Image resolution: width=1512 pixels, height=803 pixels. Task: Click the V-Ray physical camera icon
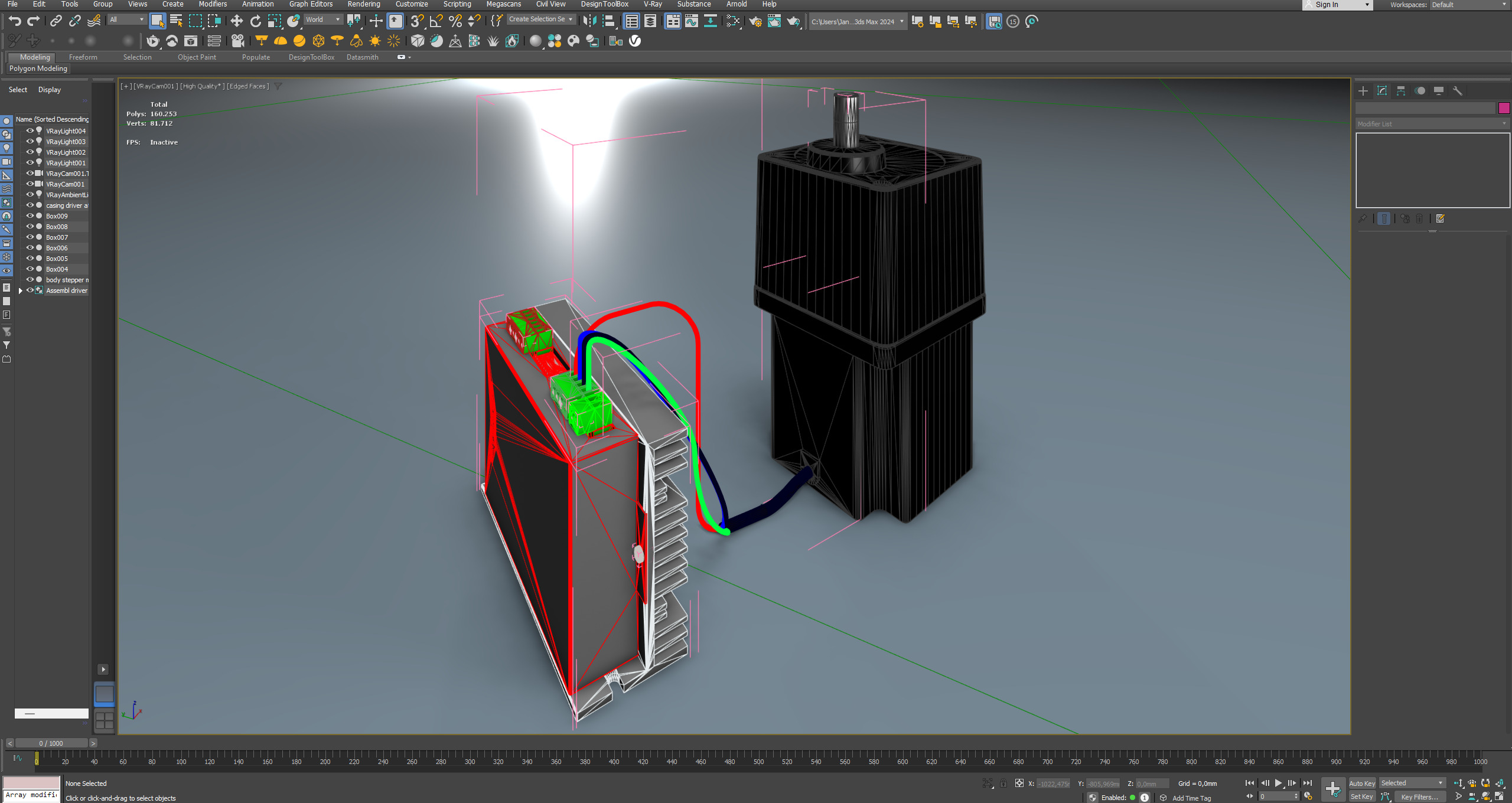point(237,41)
